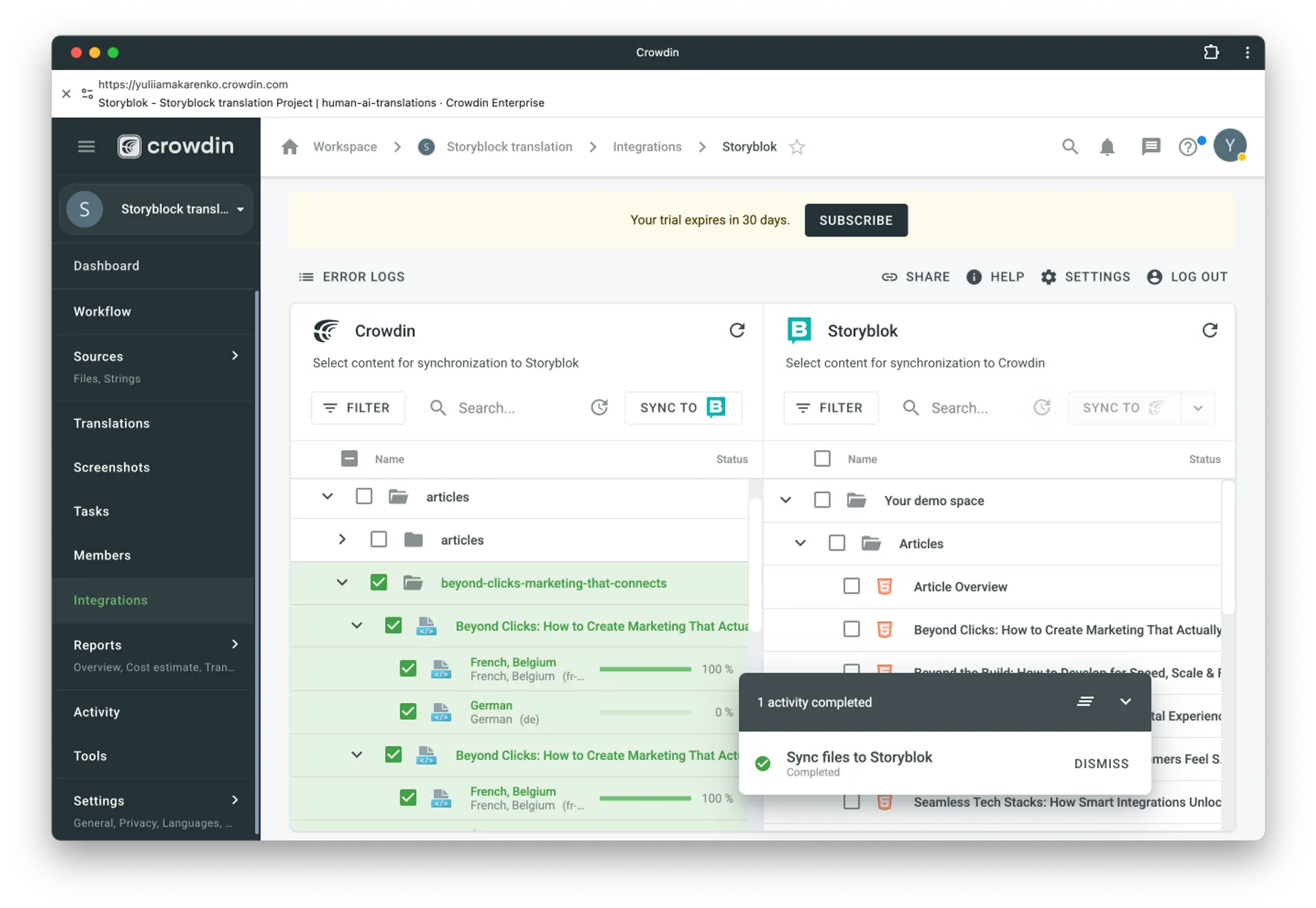Click Sync To Storyblok button

coord(683,408)
